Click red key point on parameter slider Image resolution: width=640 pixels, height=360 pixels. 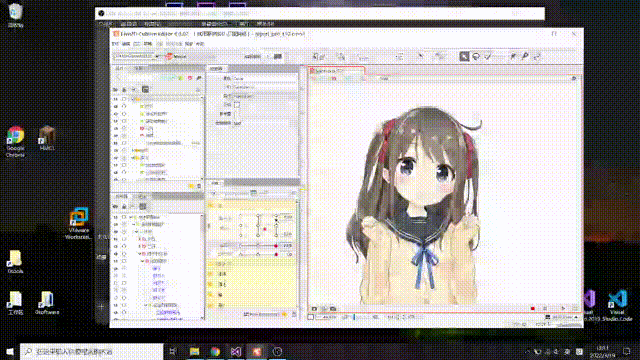pyautogui.click(x=276, y=246)
